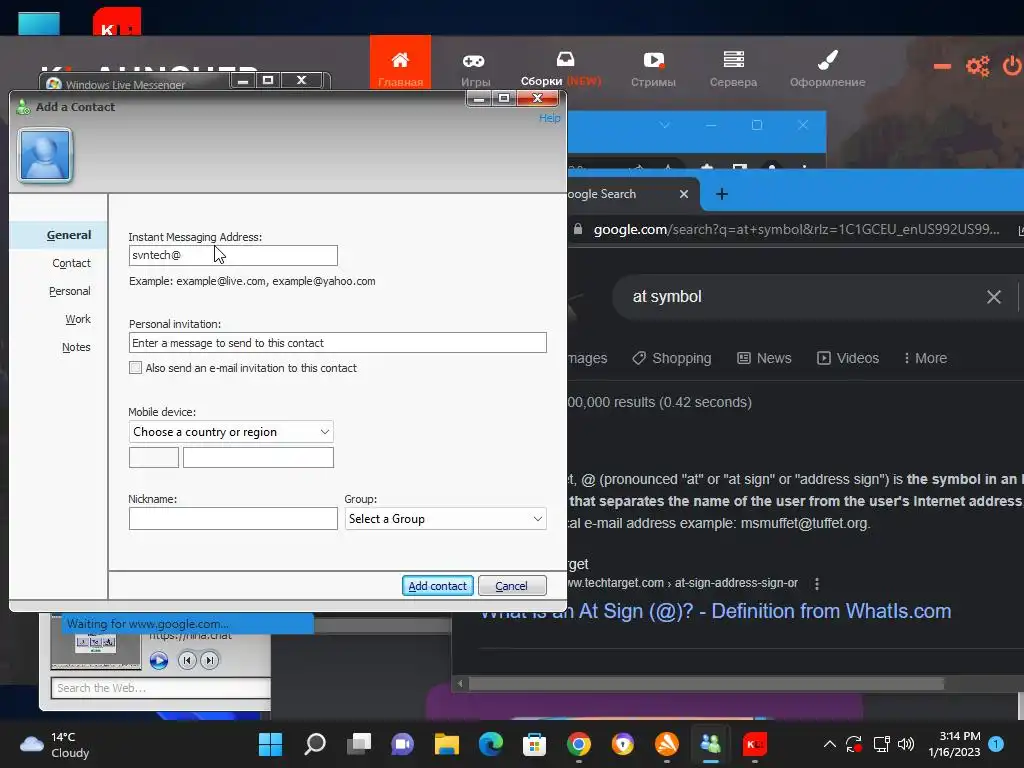Screen dimensions: 1024x768
Task: Open the Chat app on taskbar
Action: pos(402,744)
